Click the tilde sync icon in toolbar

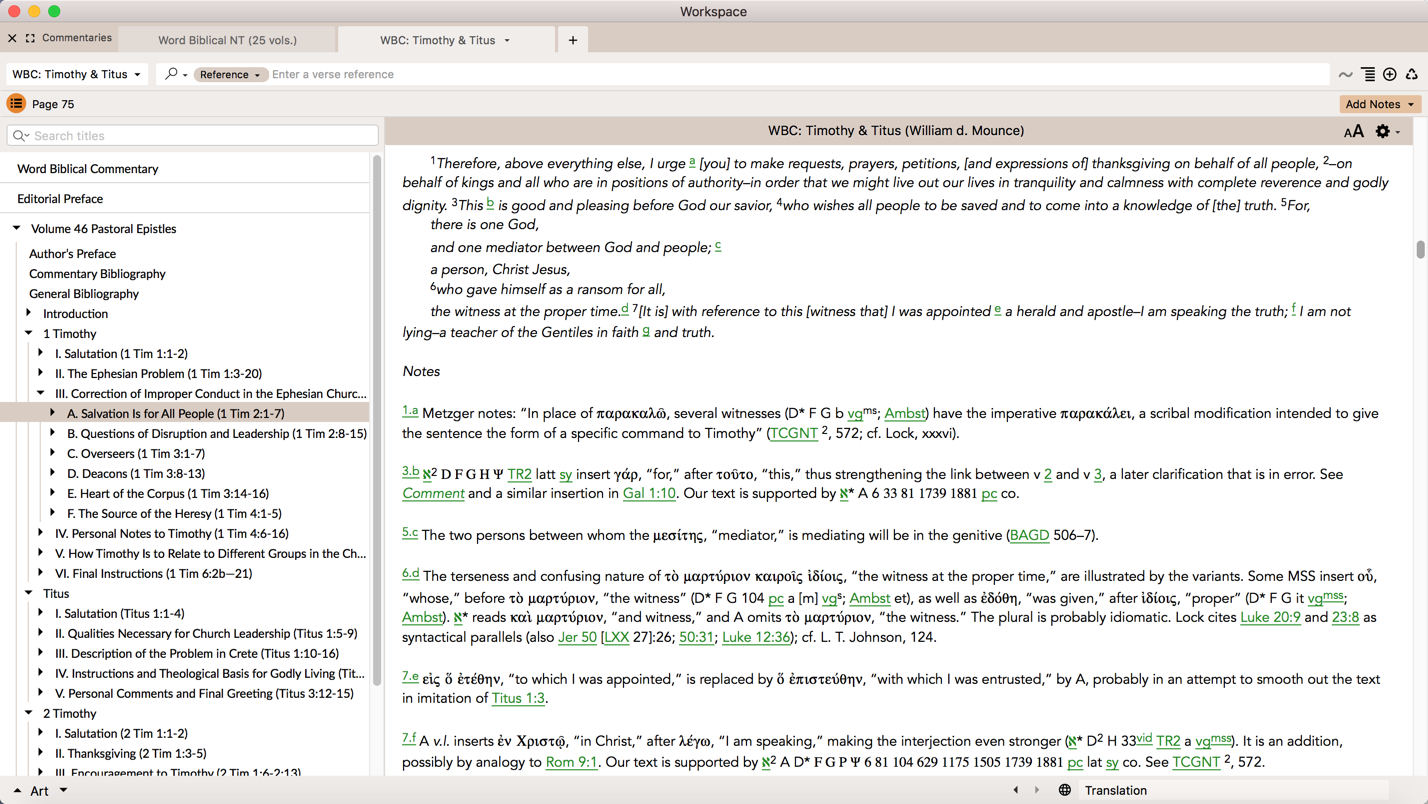click(x=1346, y=74)
